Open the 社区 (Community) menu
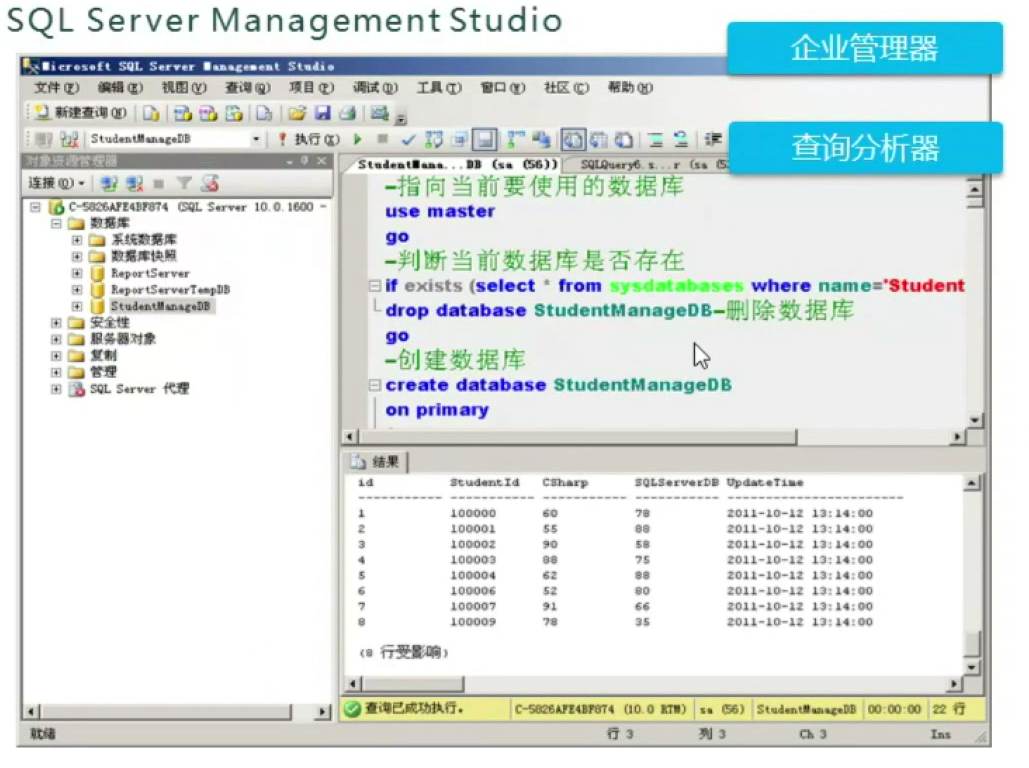Image resolution: width=1029 pixels, height=768 pixels. (566, 87)
